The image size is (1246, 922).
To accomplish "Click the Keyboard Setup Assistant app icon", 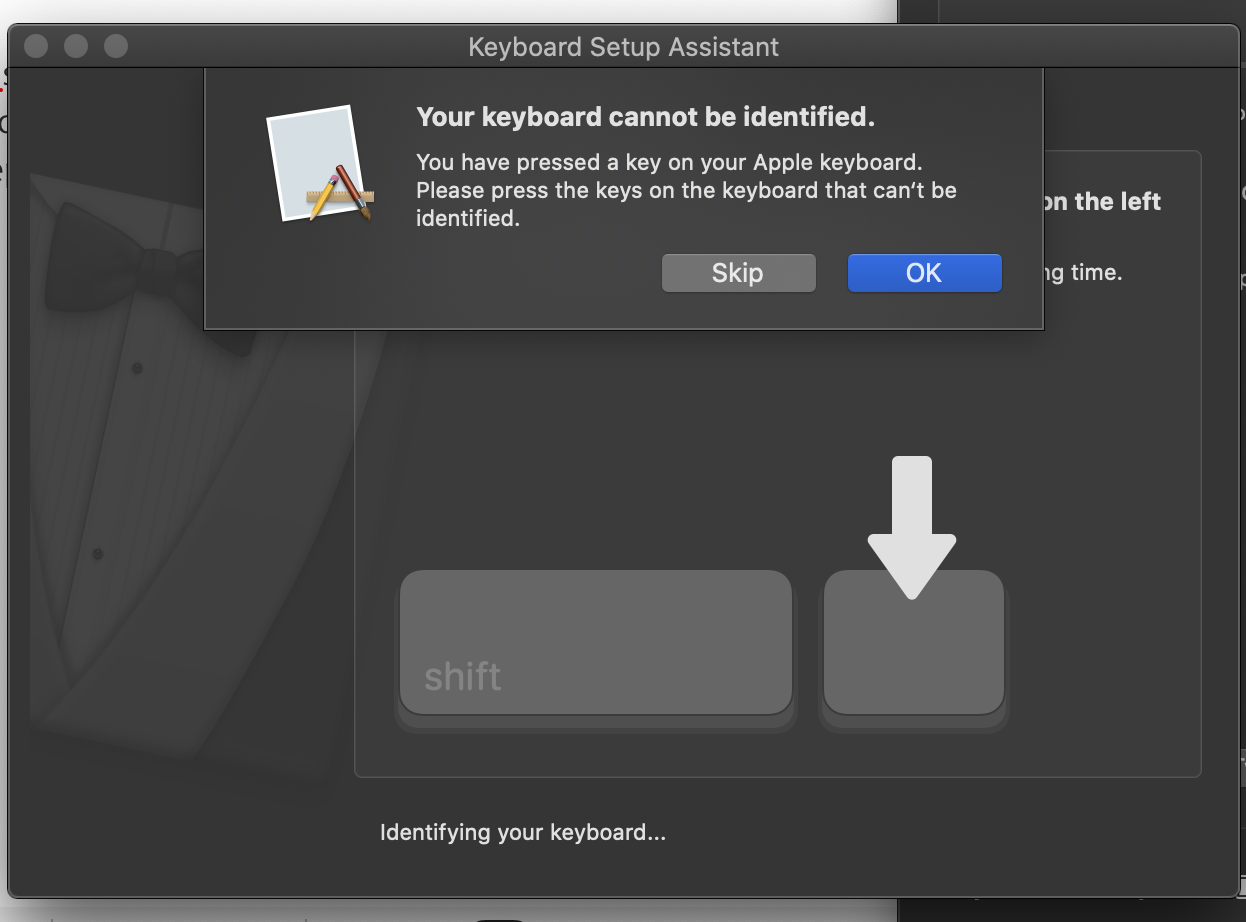I will (320, 163).
